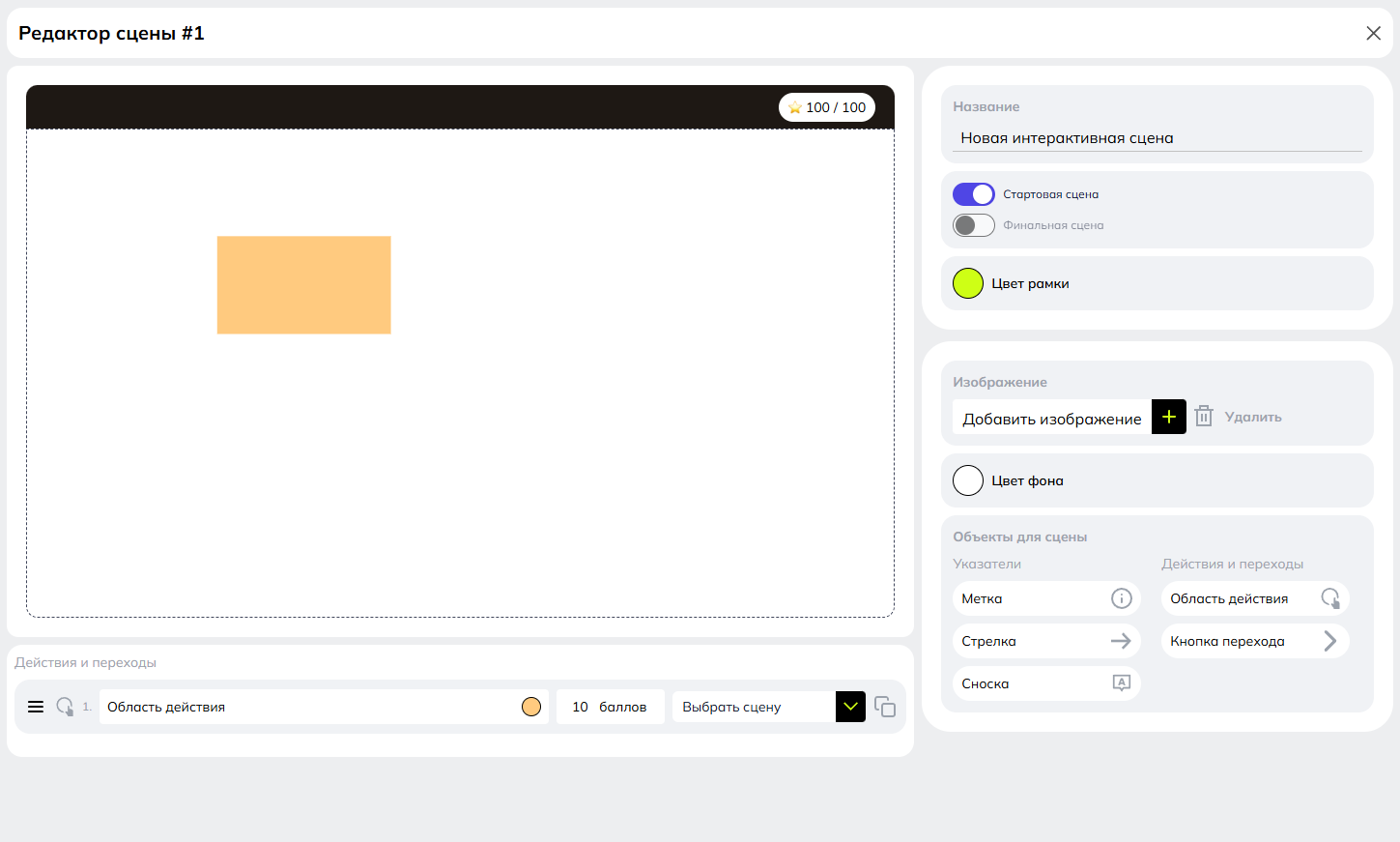Click the duplicate icon in action row
This screenshot has width=1400, height=842.
pyautogui.click(x=884, y=707)
